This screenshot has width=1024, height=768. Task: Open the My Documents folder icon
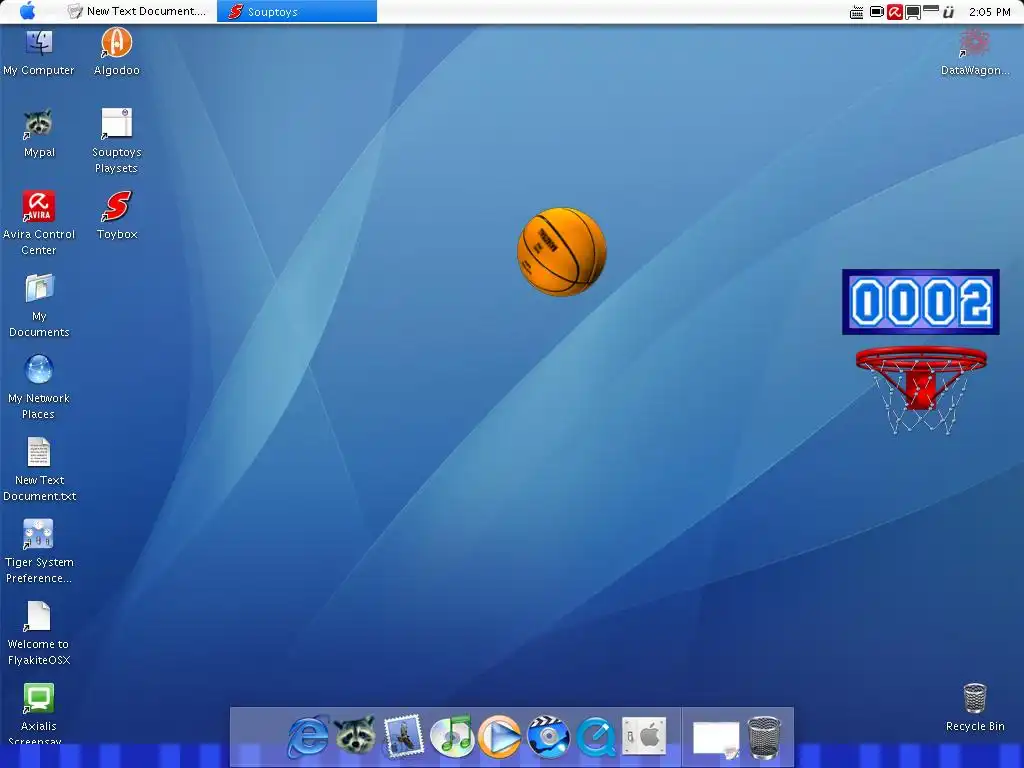tap(39, 305)
